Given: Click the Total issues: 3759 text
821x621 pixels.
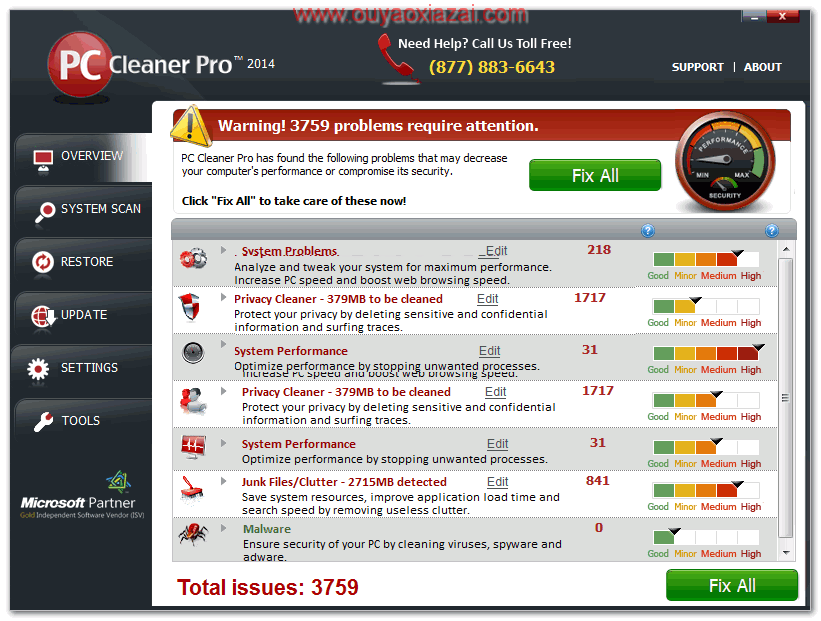Looking at the screenshot, I should 268,587.
